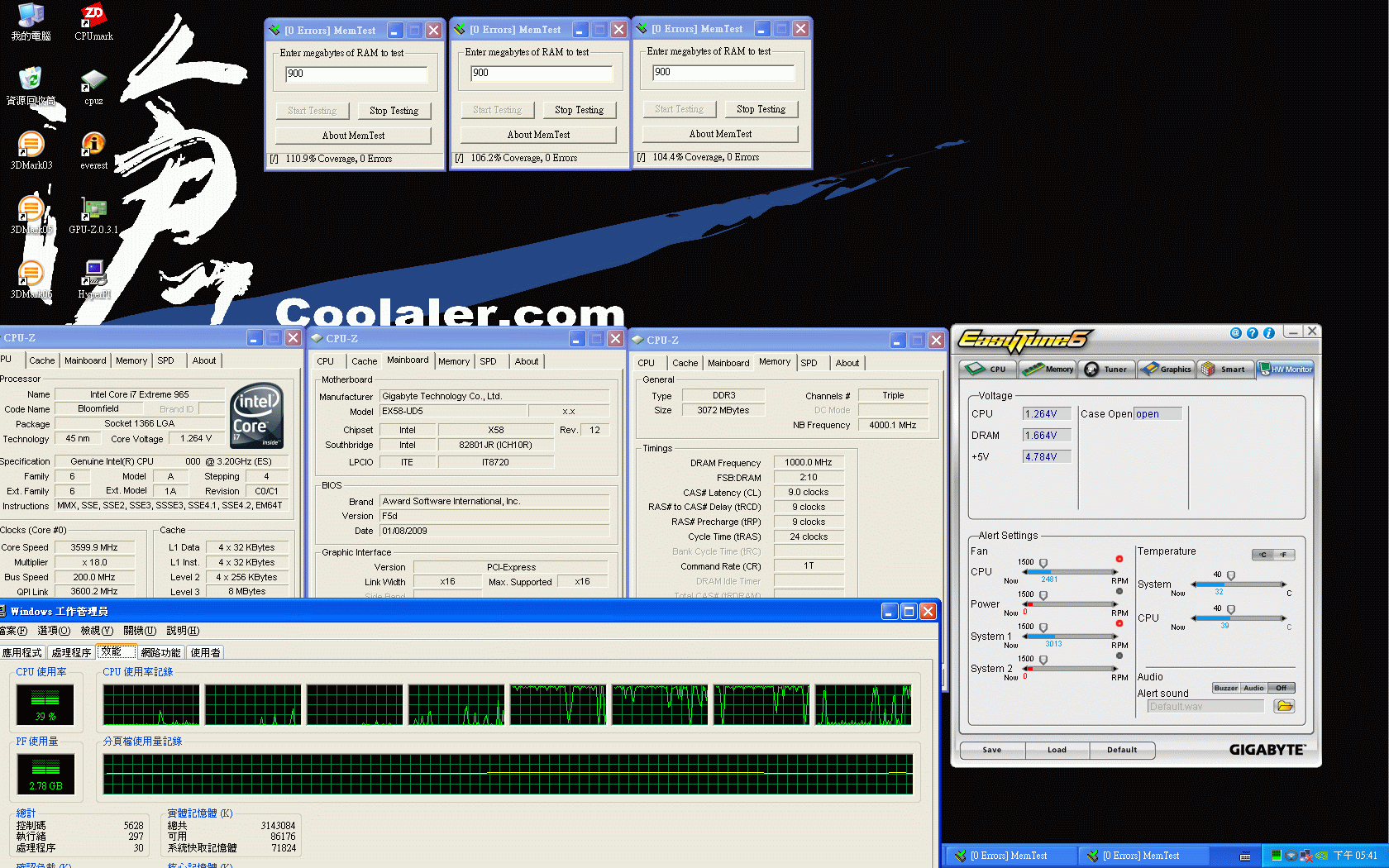This screenshot has height=868, width=1389.
Task: Click the EasyTune6 help question mark icon
Action: pyautogui.click(x=1252, y=333)
